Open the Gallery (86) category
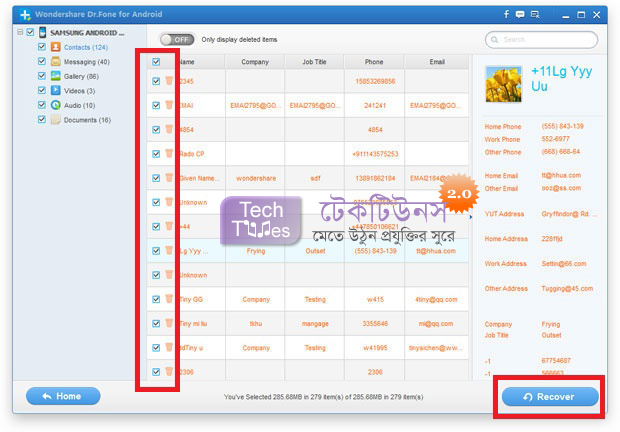Screen dimensions: 620x432 coord(81,76)
